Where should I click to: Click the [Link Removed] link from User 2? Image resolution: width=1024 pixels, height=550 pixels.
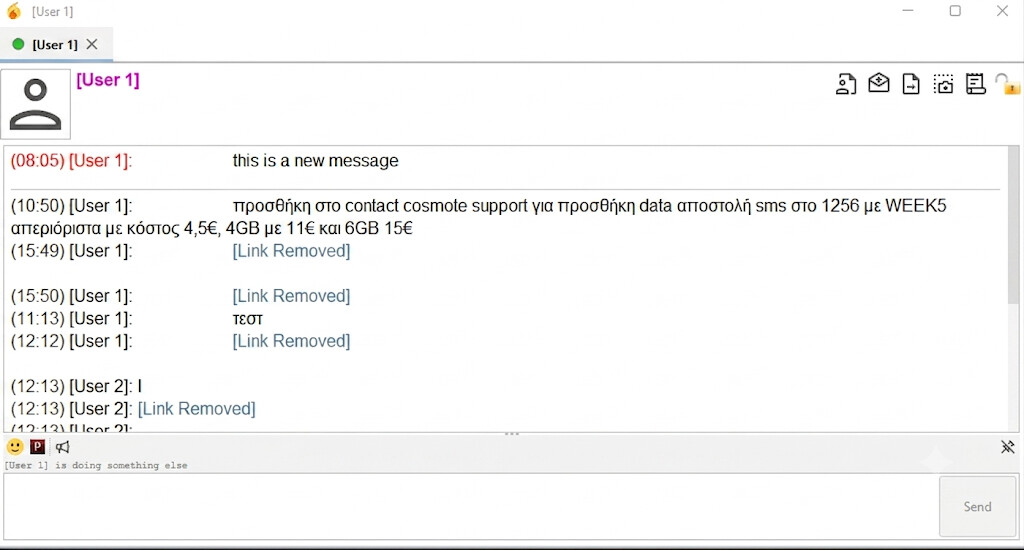pos(197,409)
